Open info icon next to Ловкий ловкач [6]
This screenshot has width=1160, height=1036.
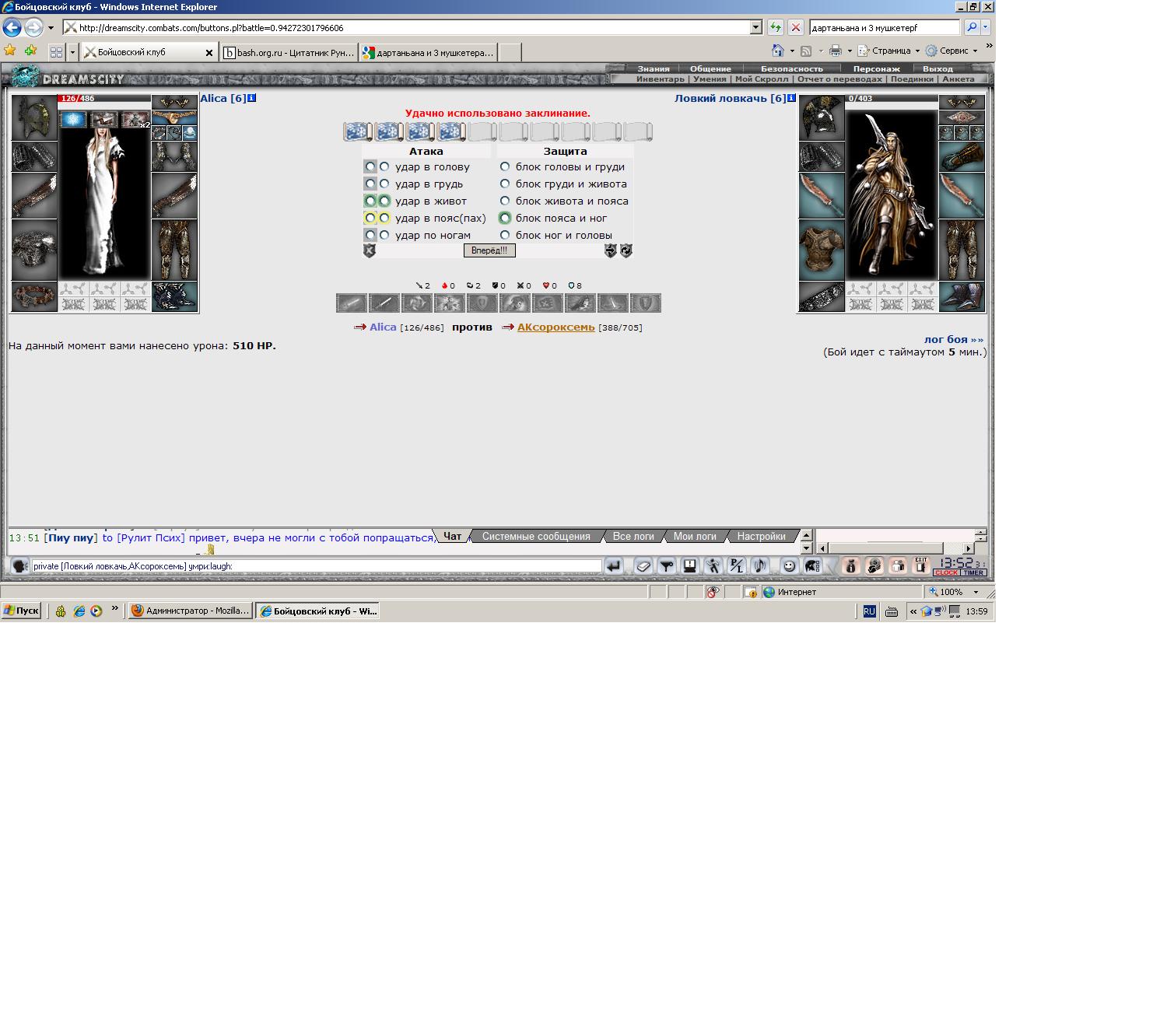point(791,99)
